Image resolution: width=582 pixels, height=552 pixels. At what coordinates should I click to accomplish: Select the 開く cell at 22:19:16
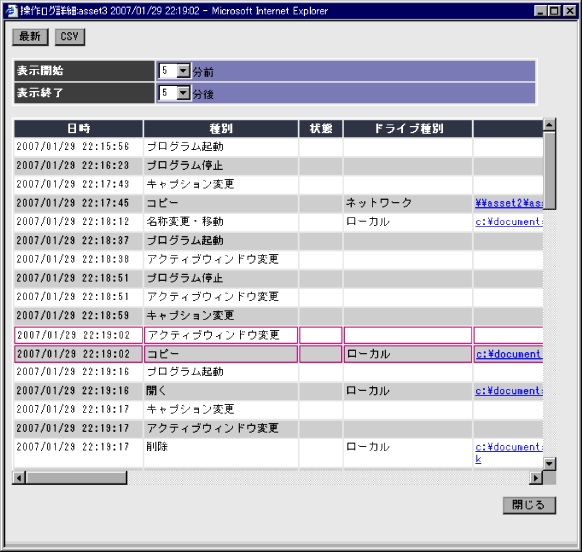pyautogui.click(x=221, y=391)
